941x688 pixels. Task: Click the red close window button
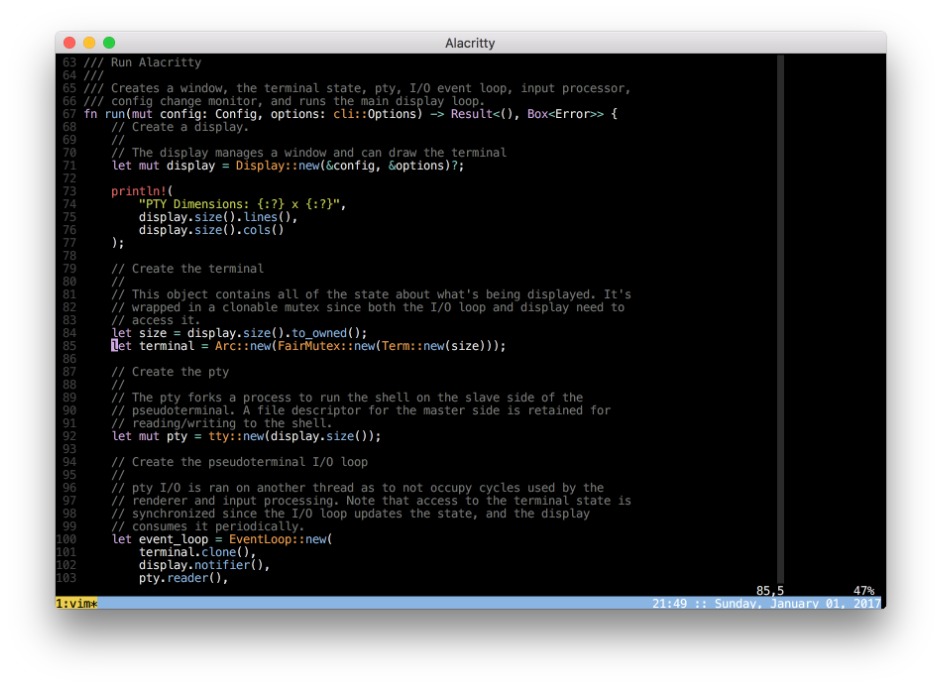(x=69, y=43)
